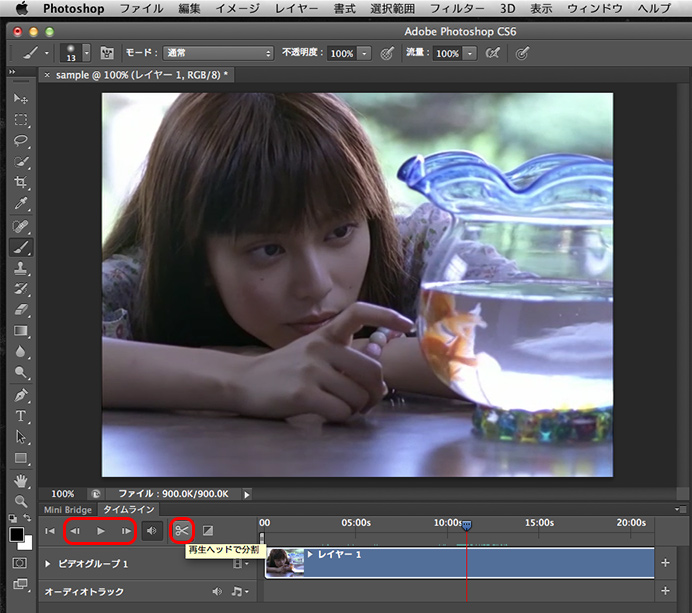
Task: Click the timeline playhead marker
Action: (x=466, y=525)
